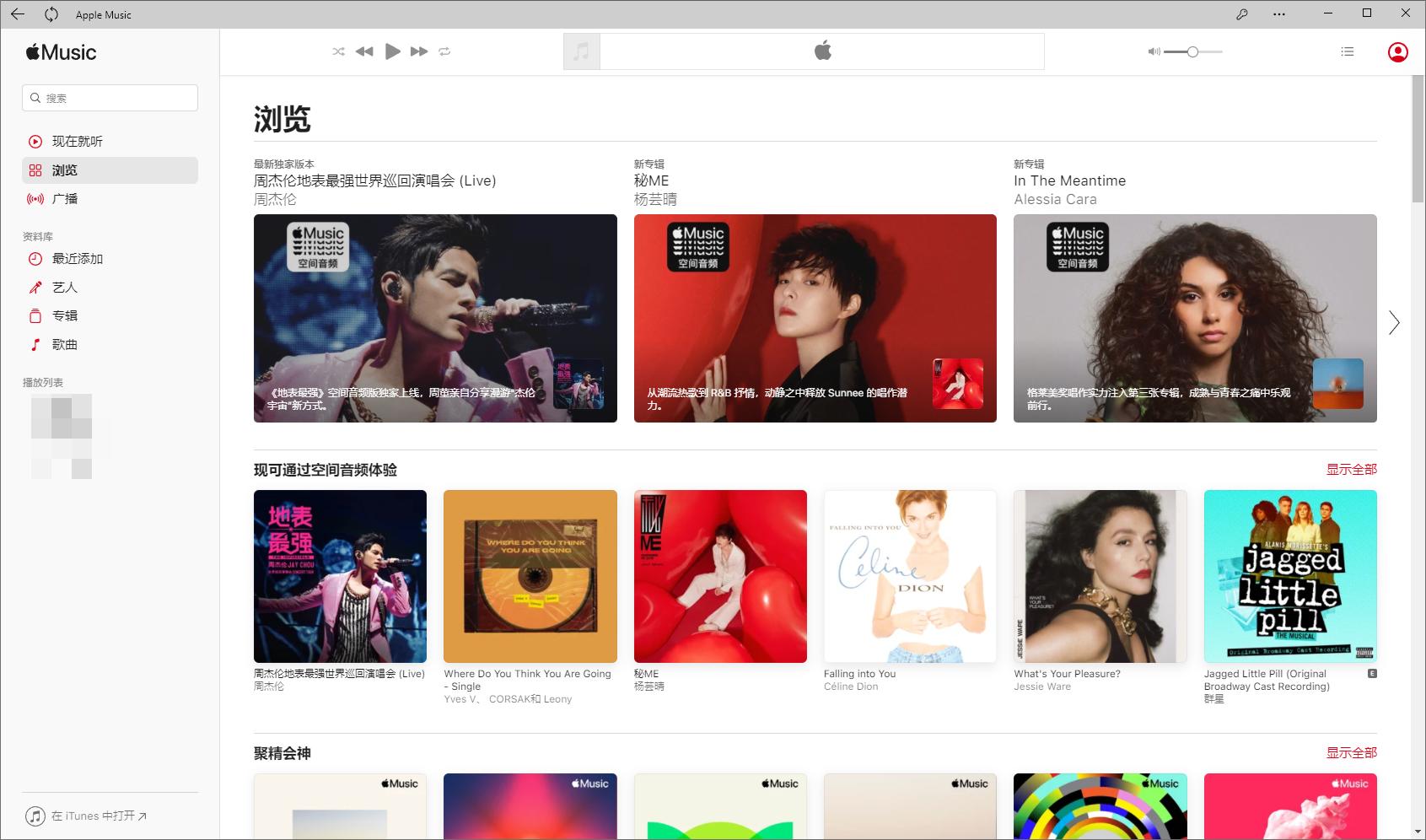Click the now-playing music note artwork
Screen dimensions: 1426x840
point(582,51)
